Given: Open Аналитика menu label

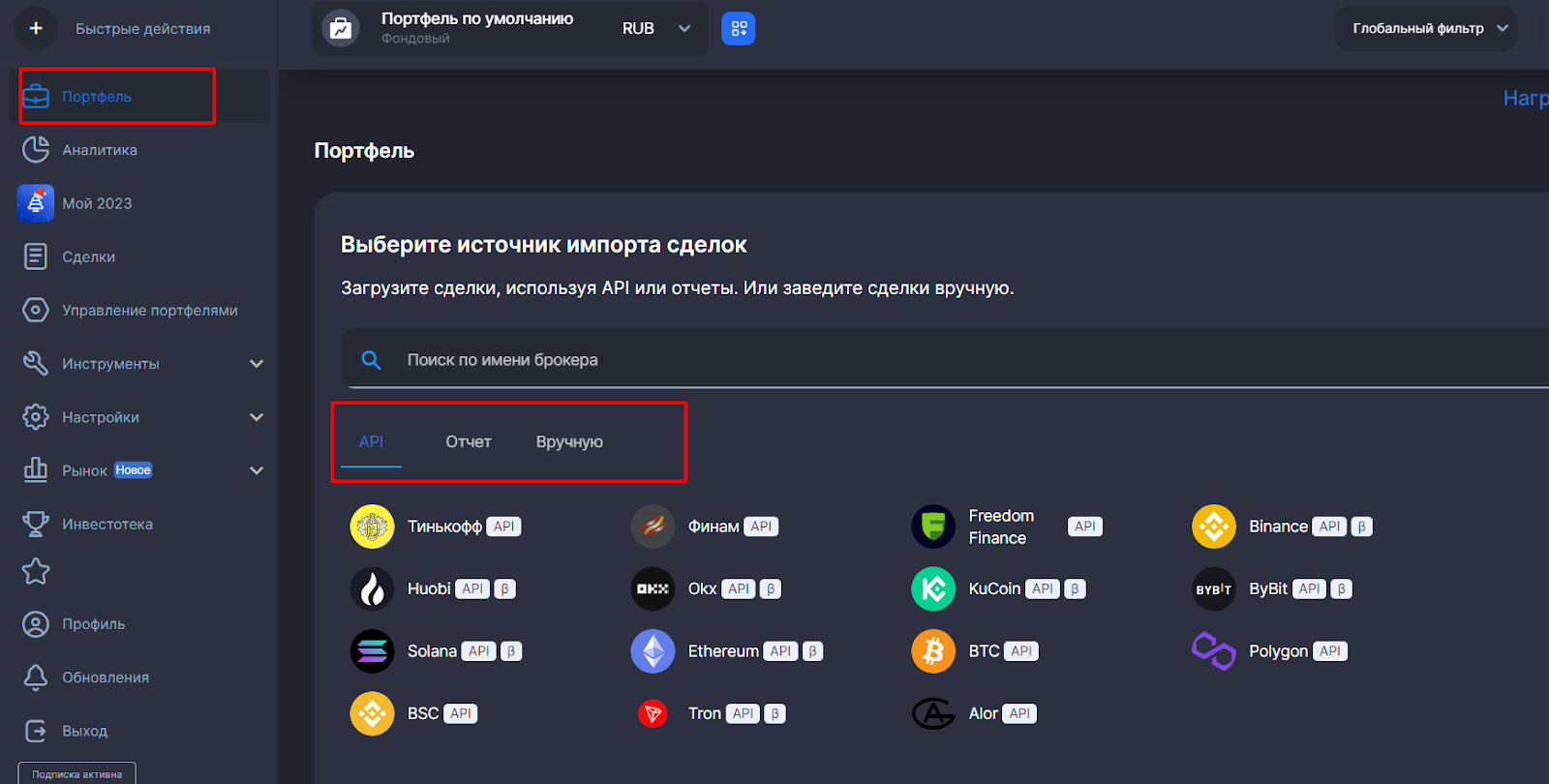Looking at the screenshot, I should point(100,150).
